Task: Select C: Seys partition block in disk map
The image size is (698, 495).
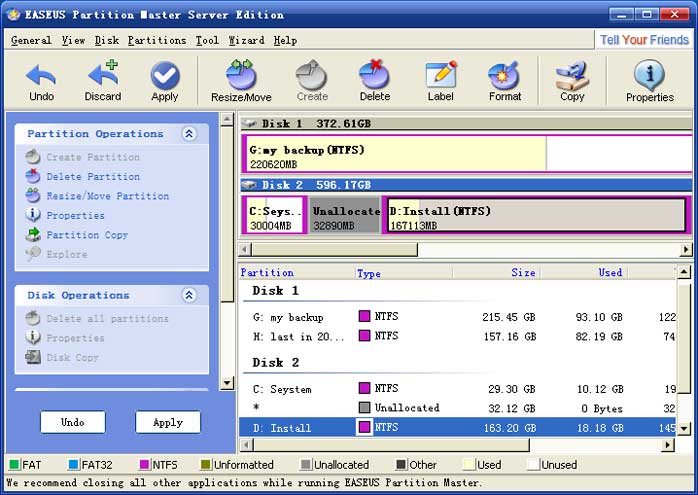Action: (274, 215)
